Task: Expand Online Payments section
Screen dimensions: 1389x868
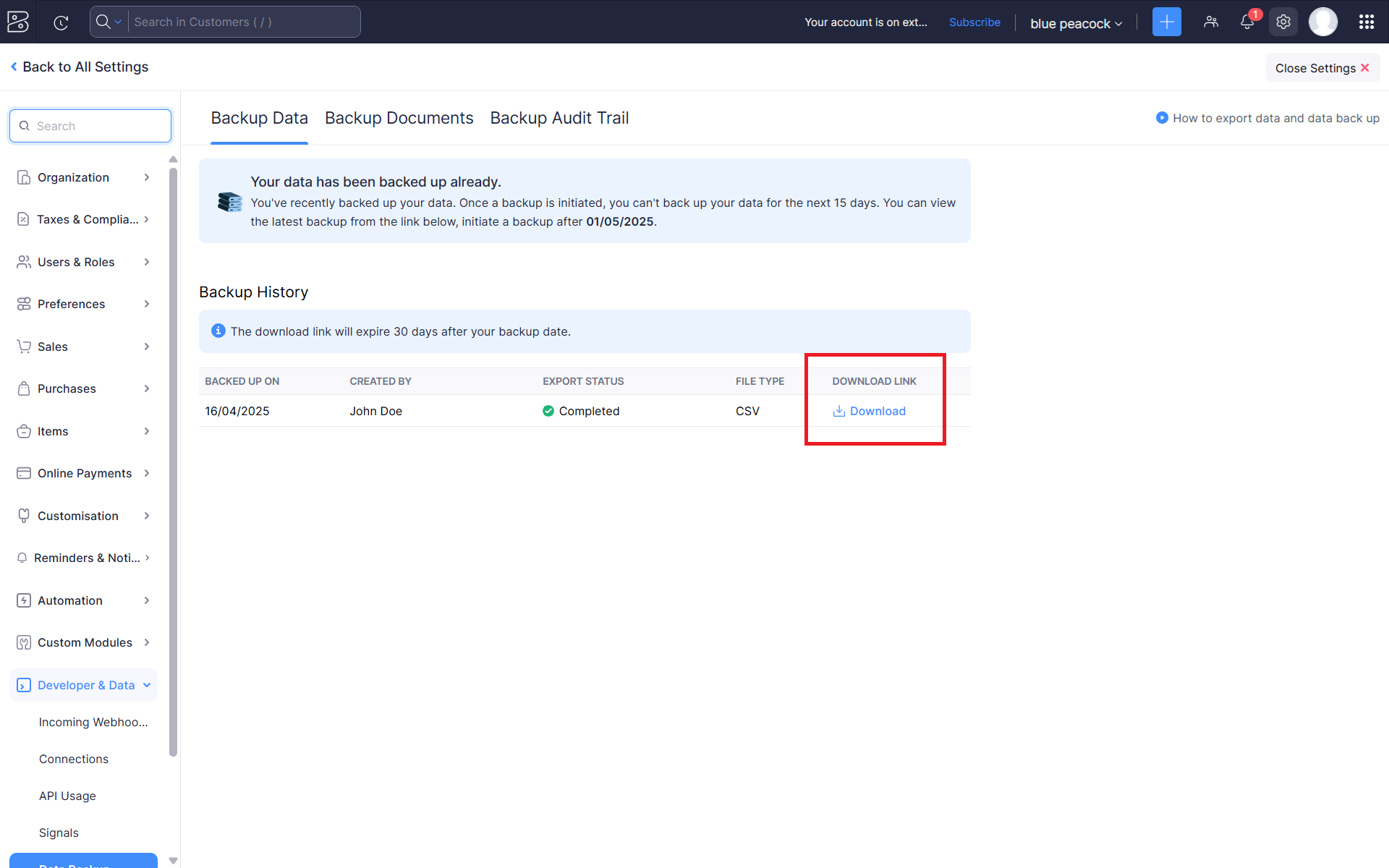Action: click(147, 473)
